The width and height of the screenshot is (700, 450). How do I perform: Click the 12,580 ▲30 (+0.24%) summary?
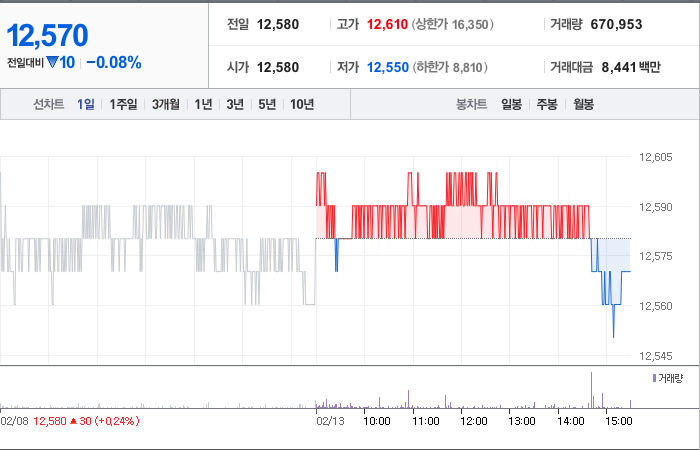point(86,421)
